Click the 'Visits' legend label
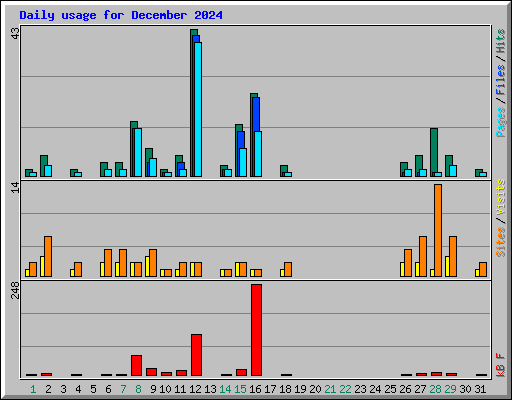 pyautogui.click(x=500, y=198)
